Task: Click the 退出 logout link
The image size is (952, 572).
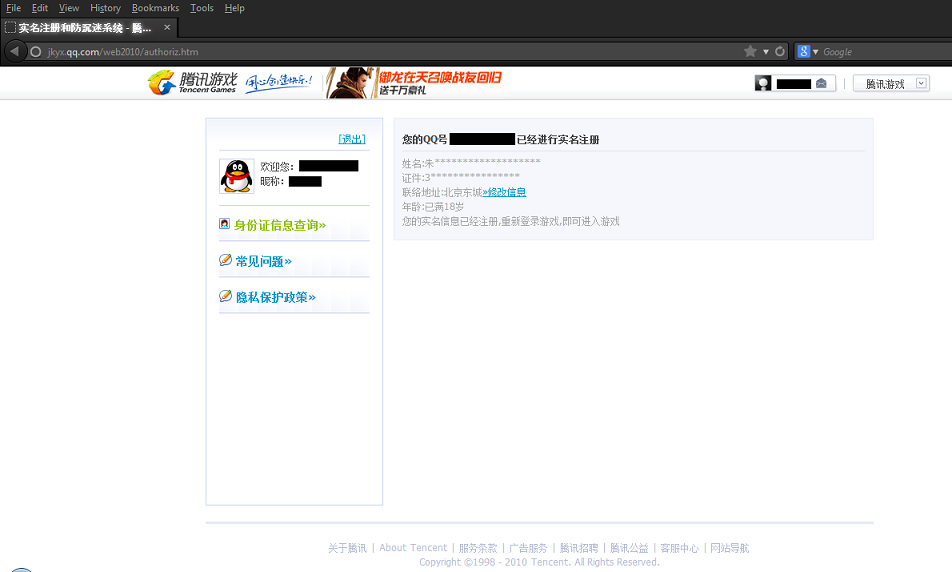Action: [352, 139]
